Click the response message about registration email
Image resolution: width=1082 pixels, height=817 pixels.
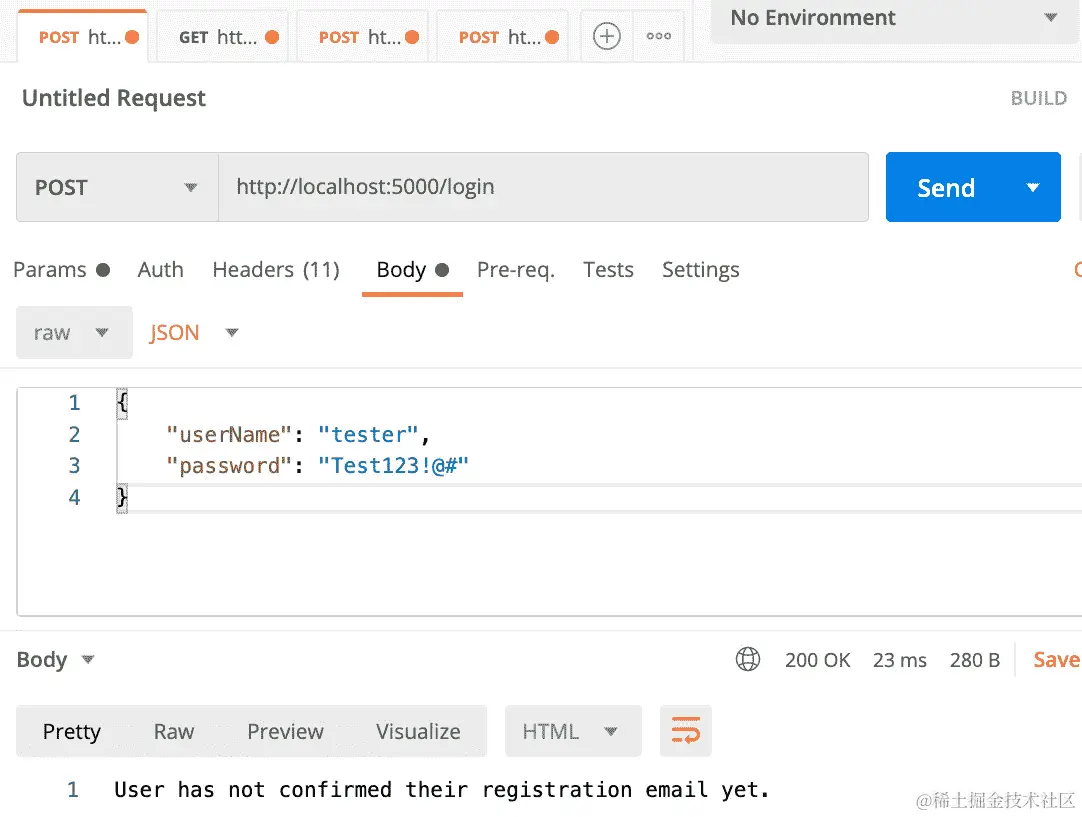click(442, 789)
